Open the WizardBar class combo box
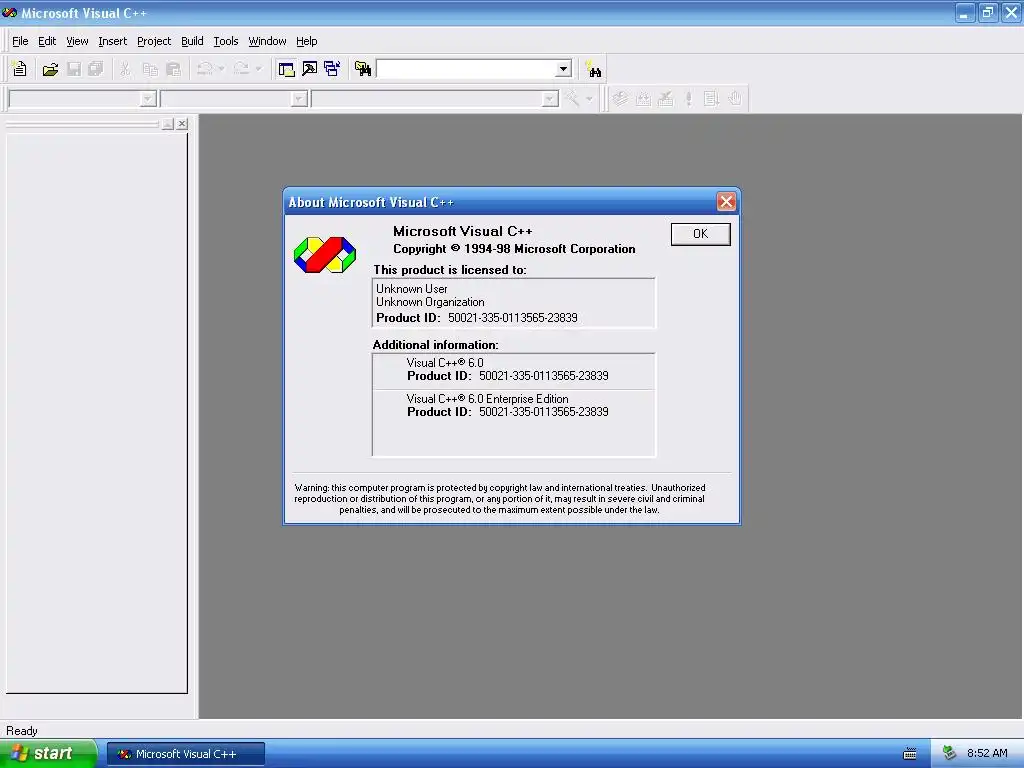This screenshot has width=1024, height=768. coord(82,99)
